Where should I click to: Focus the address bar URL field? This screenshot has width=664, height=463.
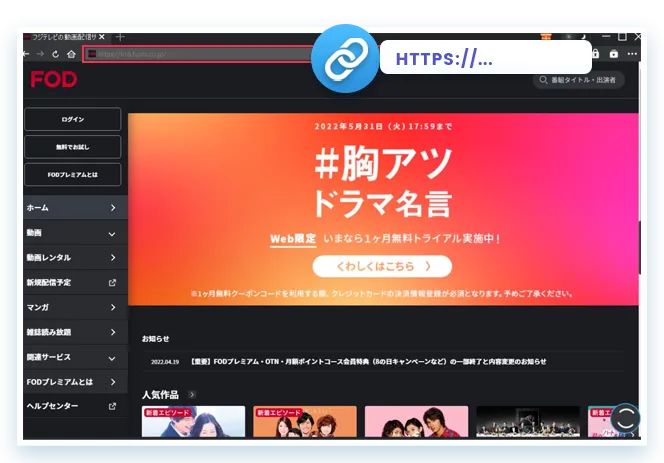[x=199, y=54]
